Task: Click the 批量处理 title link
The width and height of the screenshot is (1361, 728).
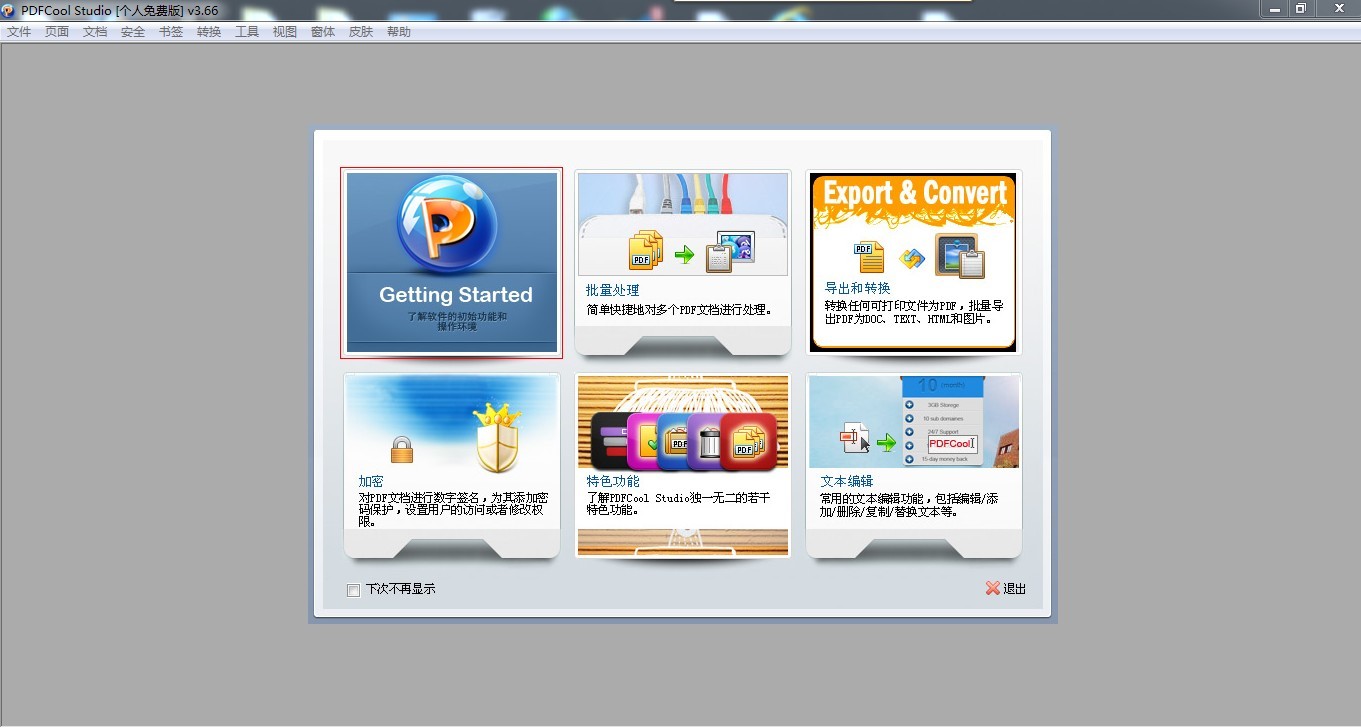Action: tap(612, 290)
